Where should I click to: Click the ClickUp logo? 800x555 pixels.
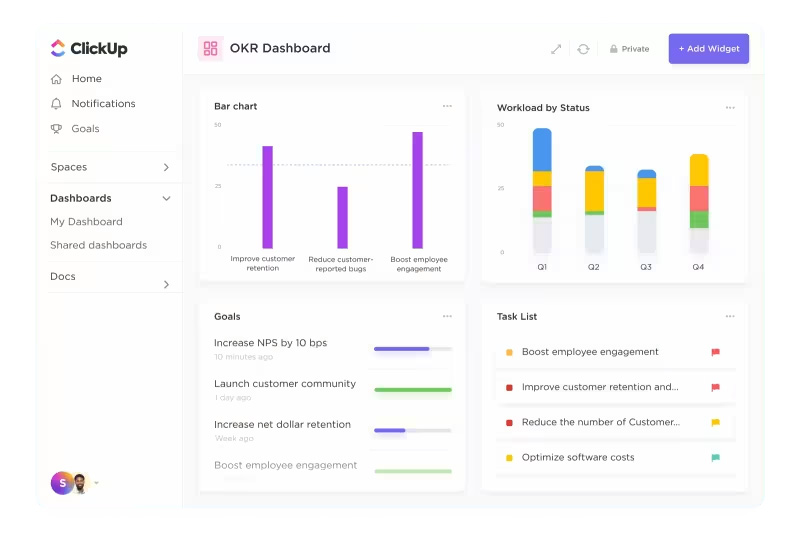coord(89,48)
